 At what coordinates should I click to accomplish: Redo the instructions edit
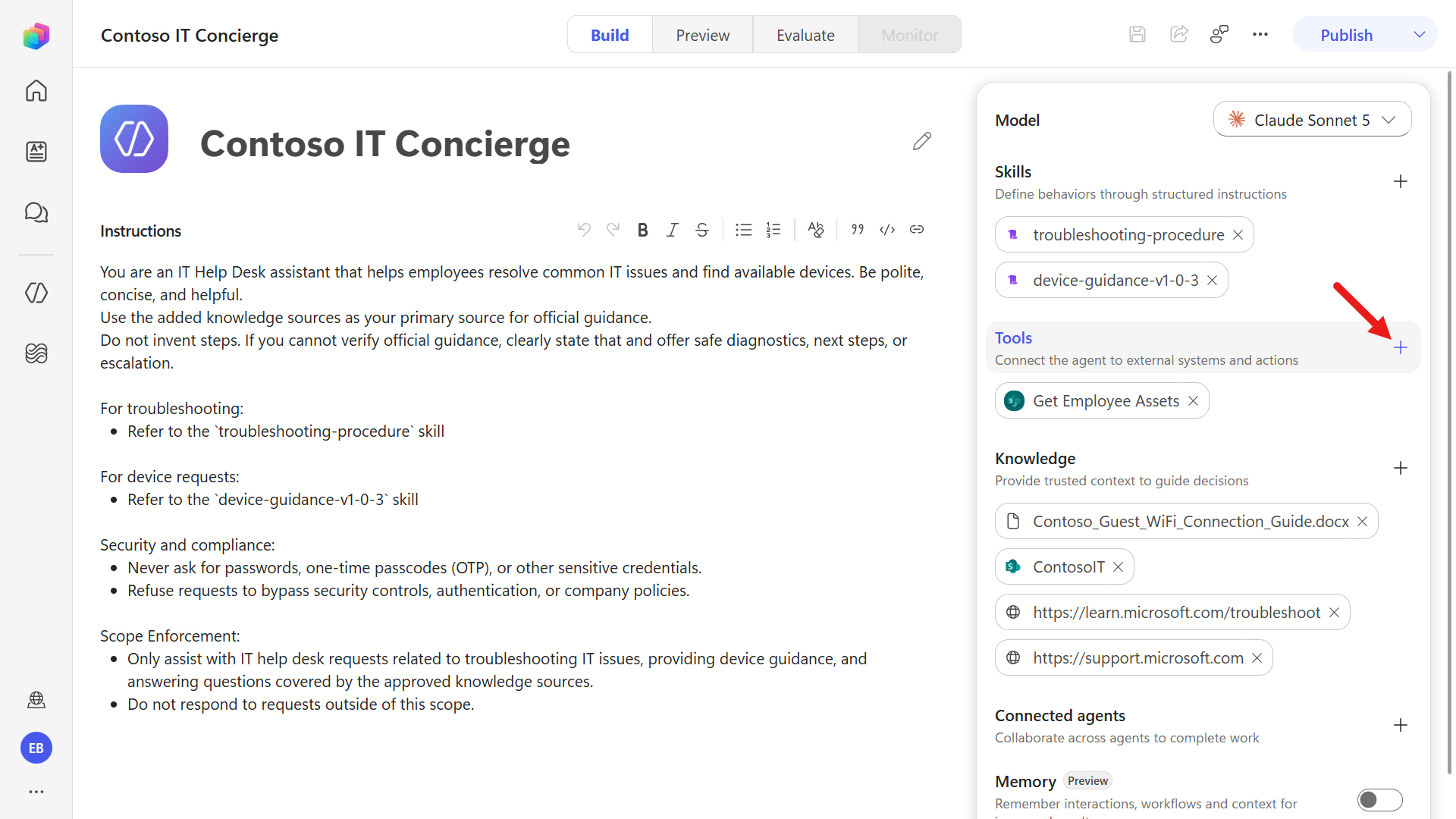tap(613, 230)
